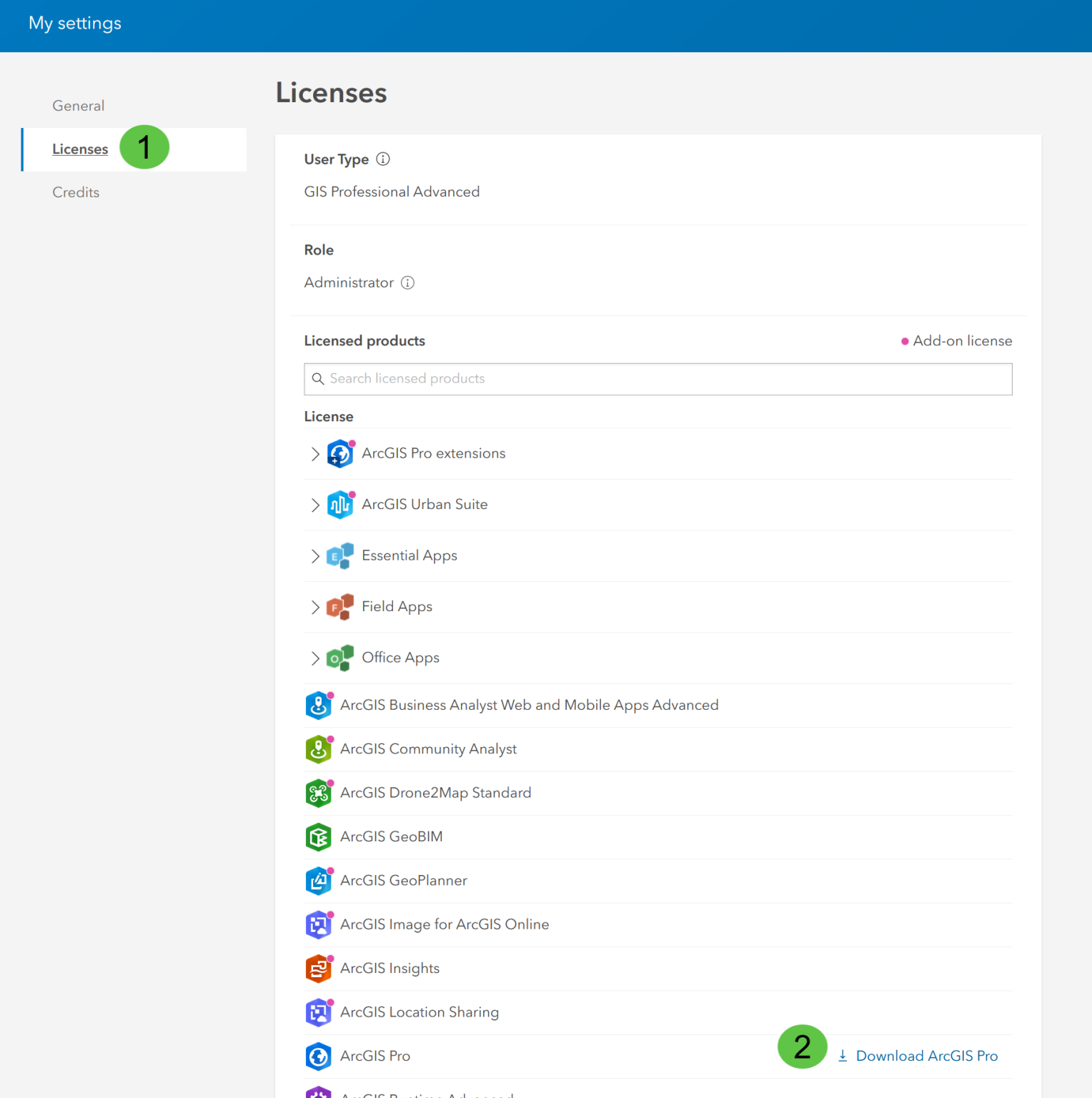Expand the Essential Apps group
Viewport: 1092px width, 1098px height.
point(315,556)
